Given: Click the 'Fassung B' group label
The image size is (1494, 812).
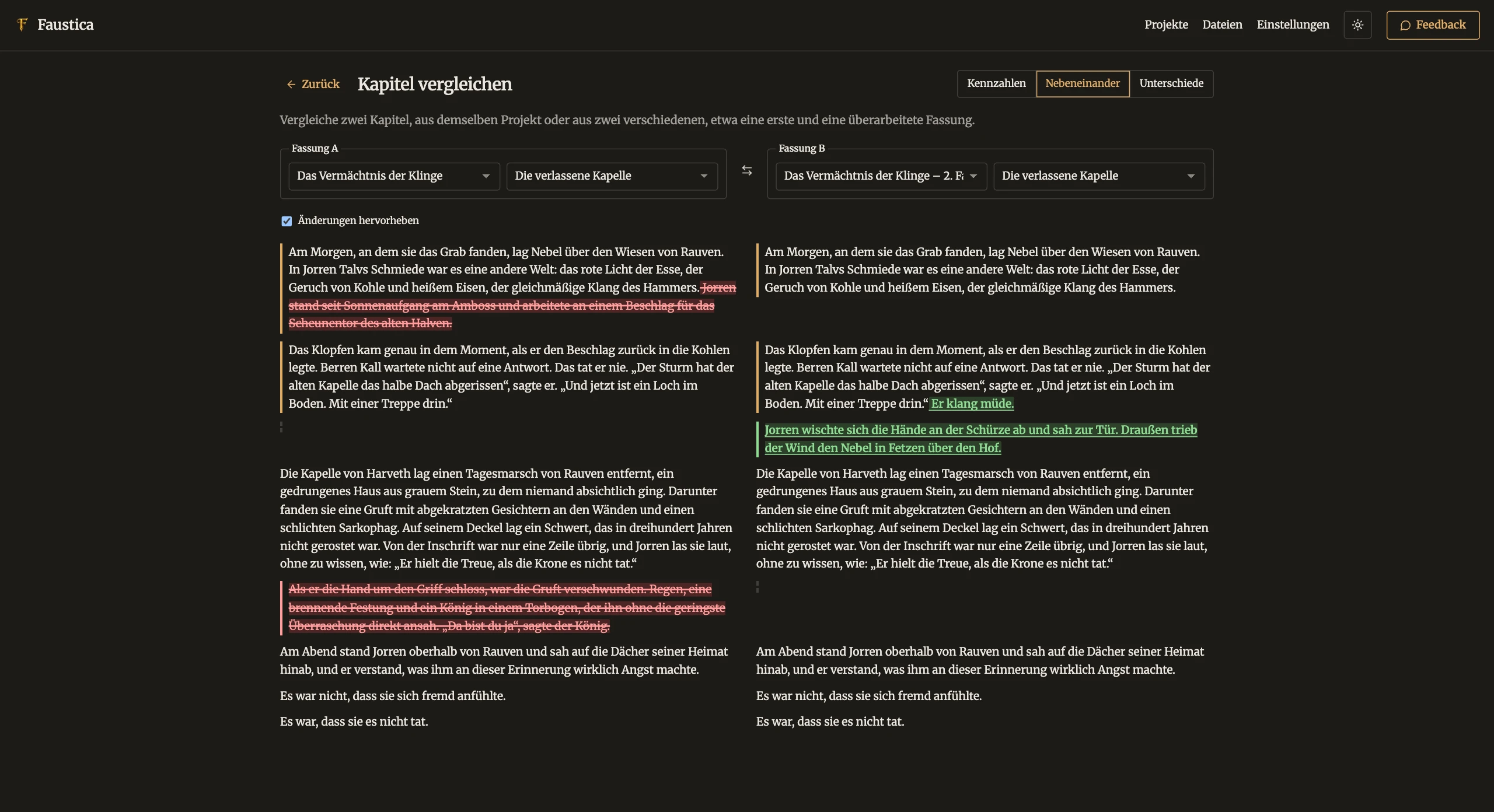Looking at the screenshot, I should pyautogui.click(x=802, y=148).
